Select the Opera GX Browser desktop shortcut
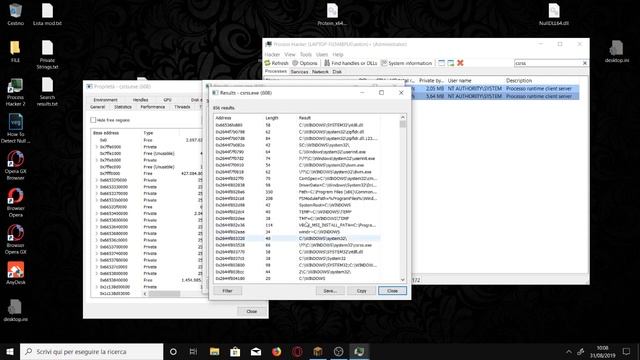640x360 pixels. [16, 165]
